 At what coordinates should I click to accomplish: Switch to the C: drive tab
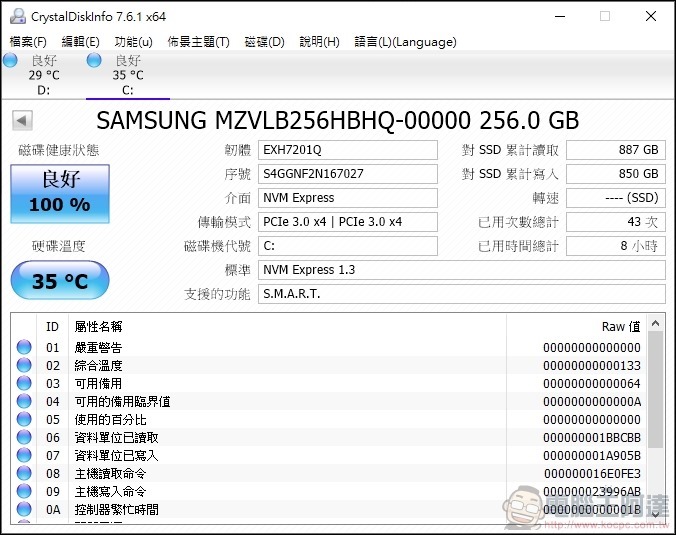click(128, 75)
